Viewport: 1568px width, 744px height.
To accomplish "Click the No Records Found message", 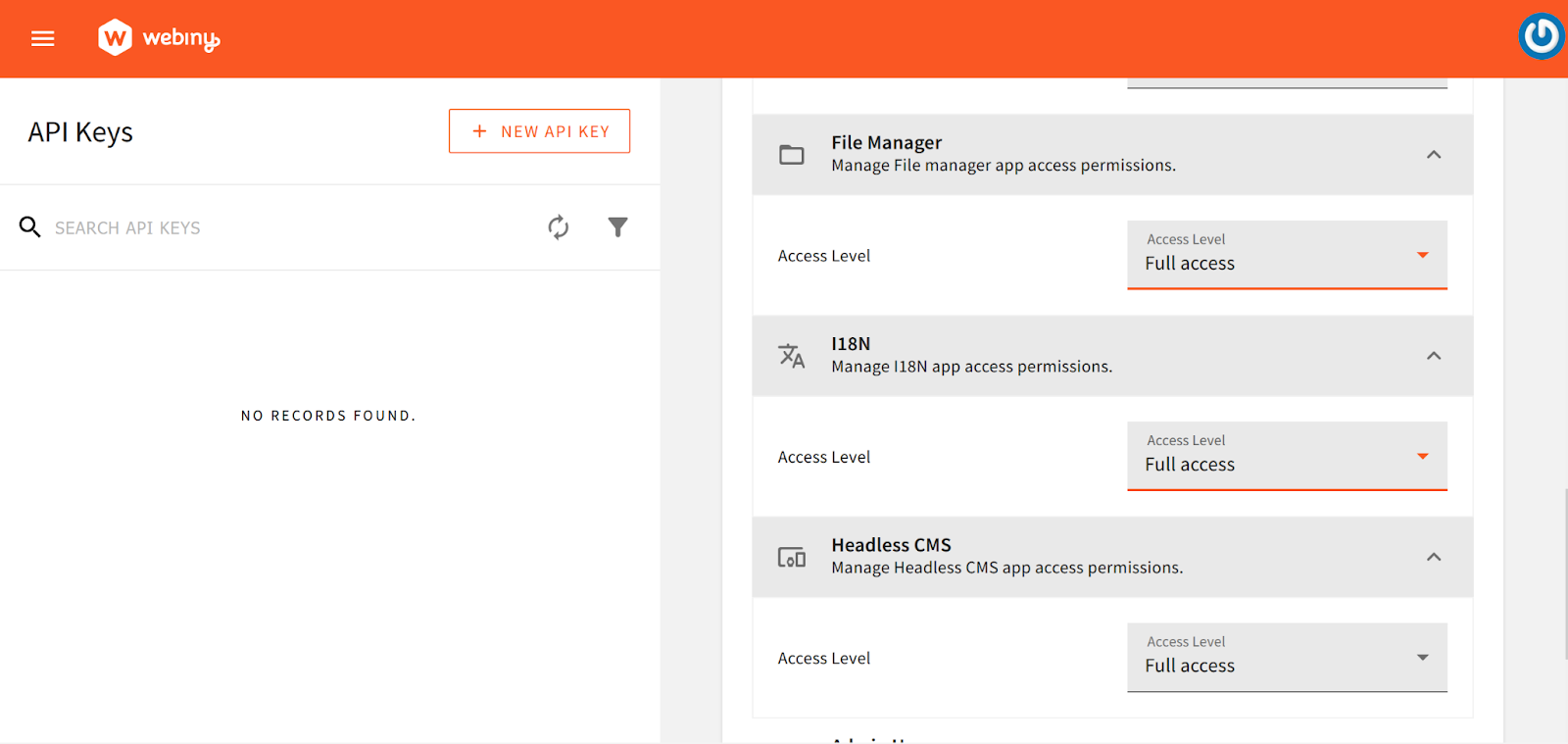I will [x=328, y=416].
